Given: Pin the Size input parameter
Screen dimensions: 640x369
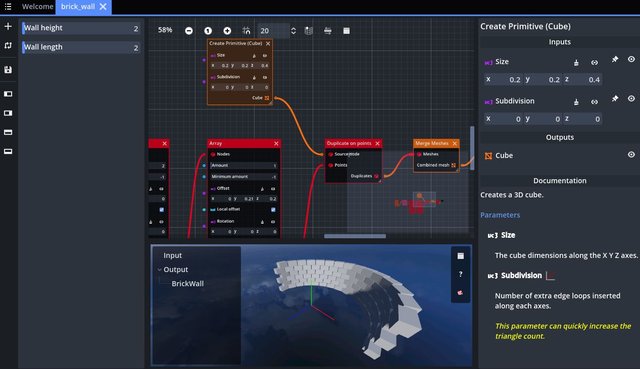Looking at the screenshot, I should [x=615, y=60].
